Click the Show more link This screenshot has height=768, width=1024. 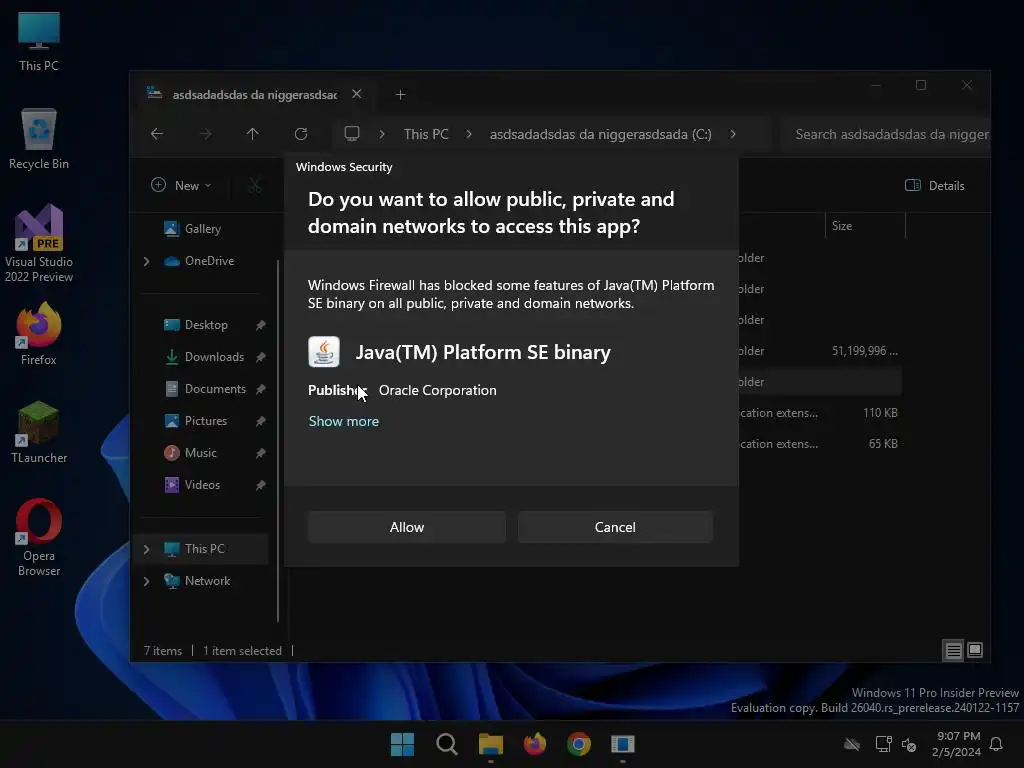(344, 421)
